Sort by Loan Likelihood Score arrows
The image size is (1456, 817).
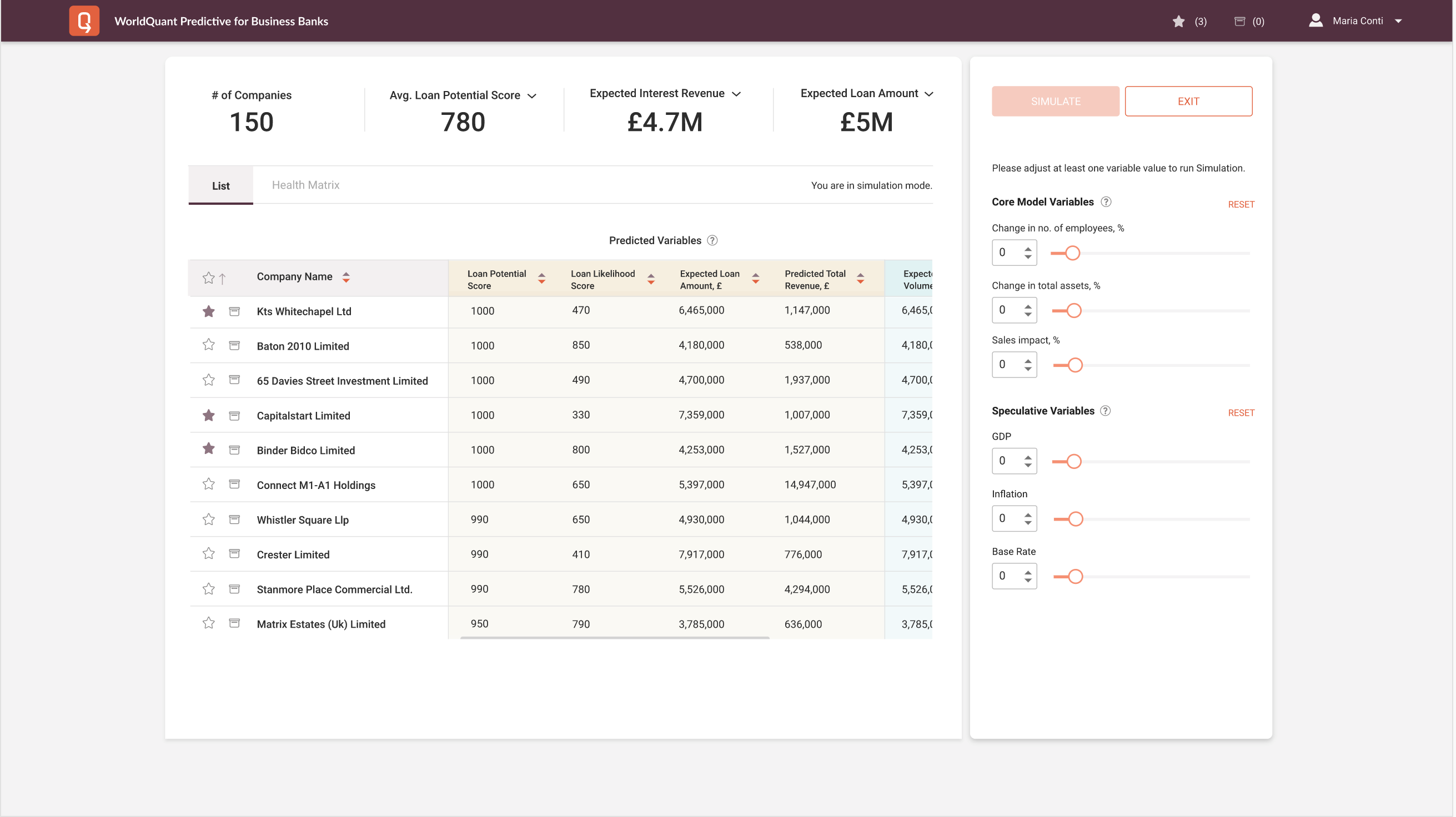click(x=651, y=279)
